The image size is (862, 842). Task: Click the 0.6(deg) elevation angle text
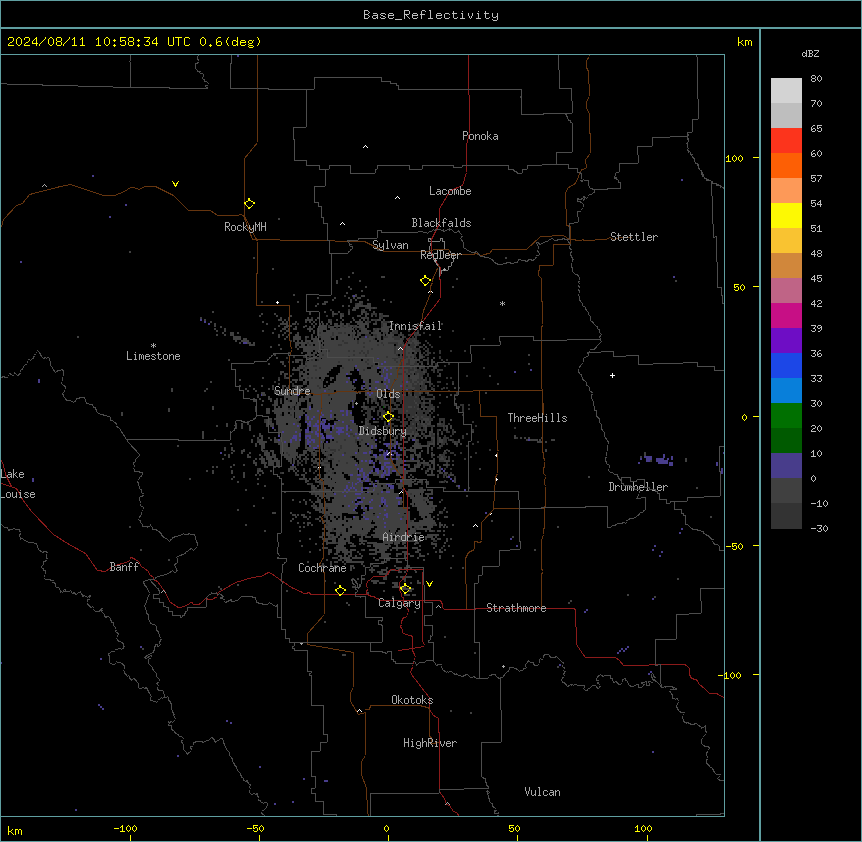tap(230, 42)
